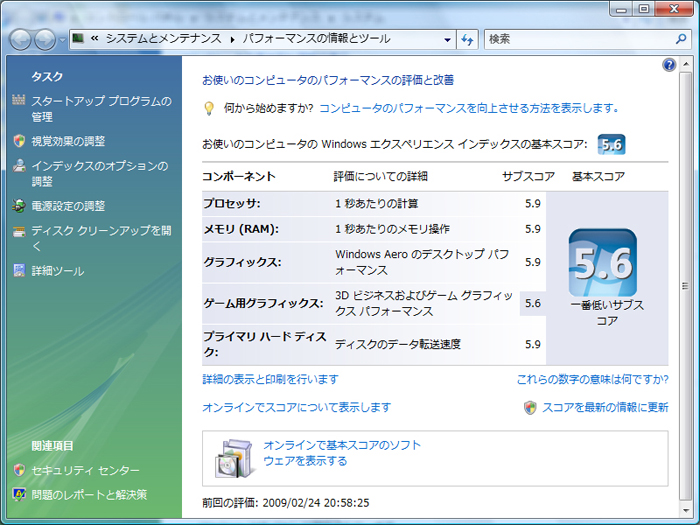
Task: Click the 前回の評価 date text
Action: click(286, 503)
